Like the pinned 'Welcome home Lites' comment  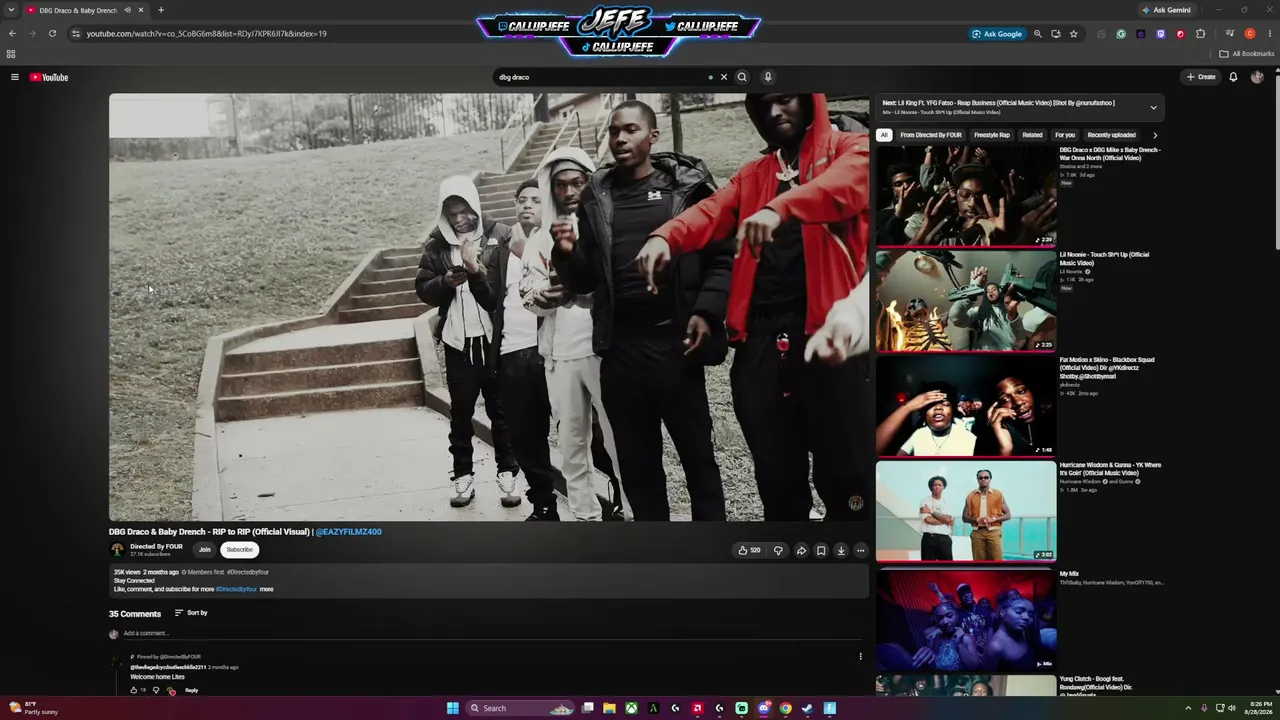[134, 690]
